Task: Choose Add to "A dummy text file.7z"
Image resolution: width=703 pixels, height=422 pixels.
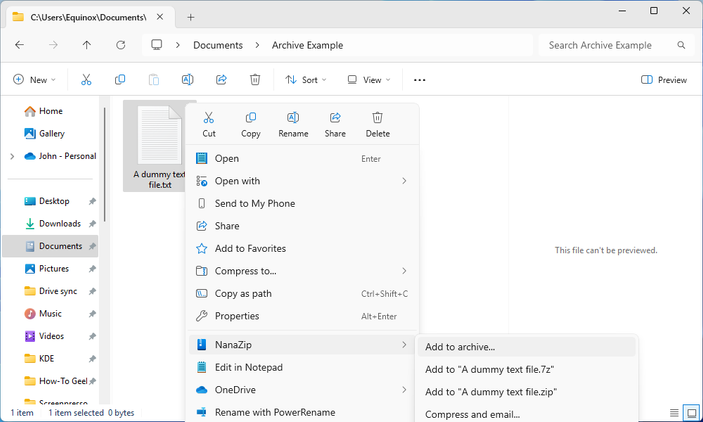Action: click(526, 369)
